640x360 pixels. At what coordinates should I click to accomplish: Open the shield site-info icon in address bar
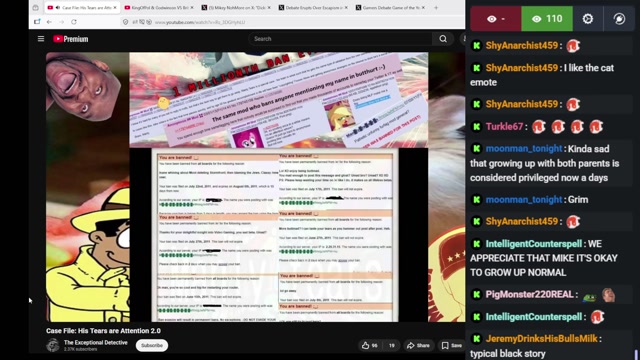pos(125,22)
